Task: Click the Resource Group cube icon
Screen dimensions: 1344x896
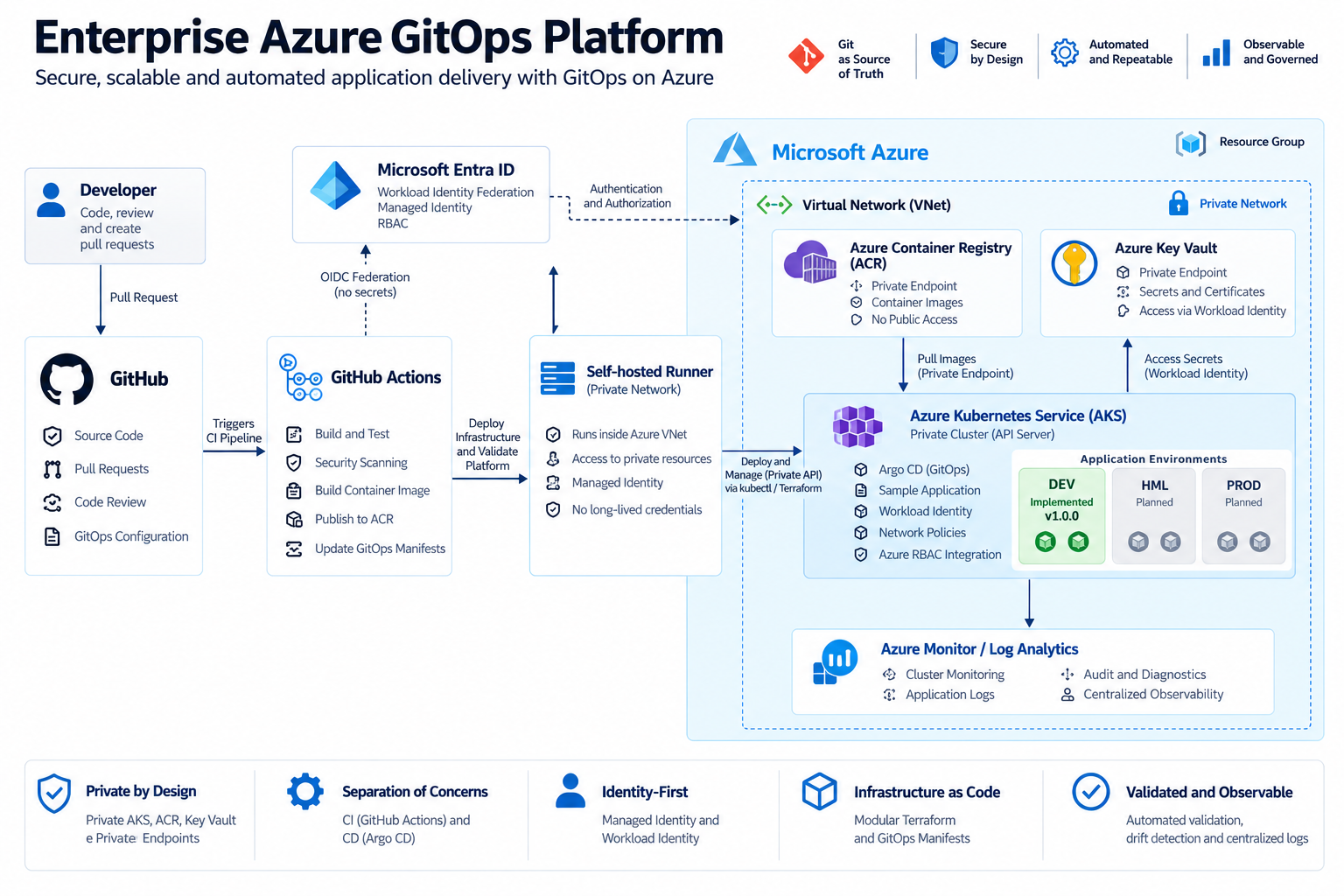Action: pos(1191,143)
